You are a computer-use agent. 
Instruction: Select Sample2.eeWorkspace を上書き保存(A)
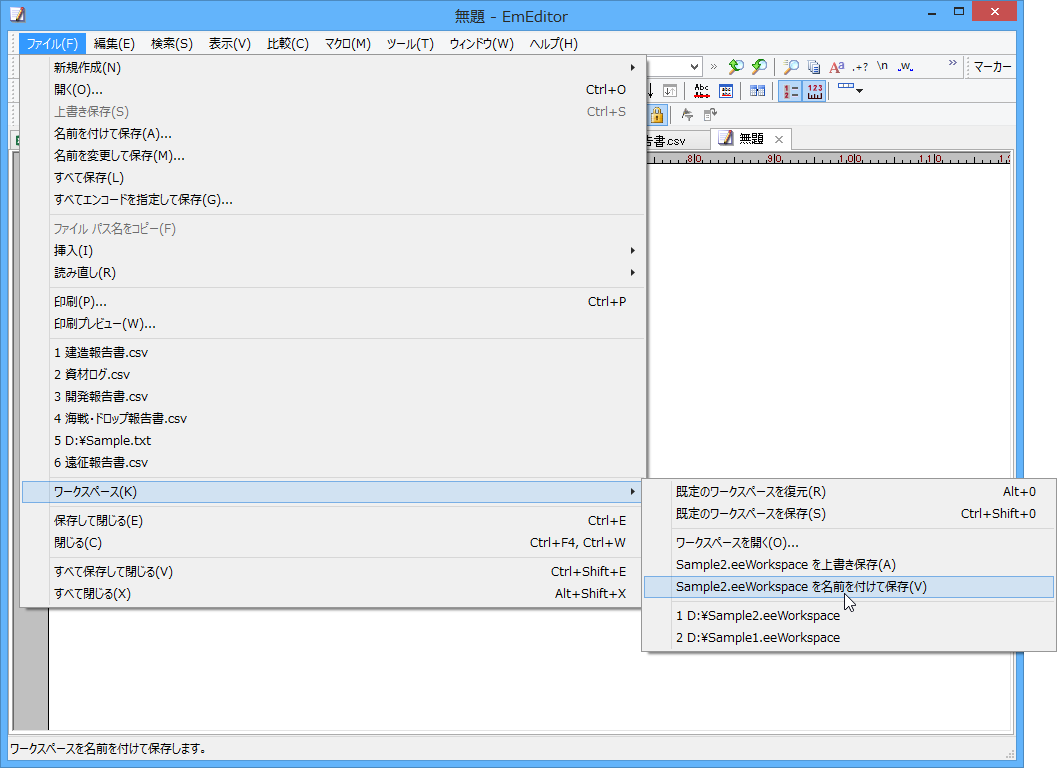point(849,564)
